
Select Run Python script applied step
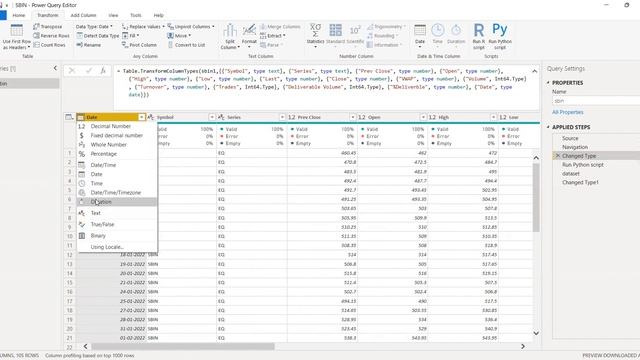pos(582,165)
